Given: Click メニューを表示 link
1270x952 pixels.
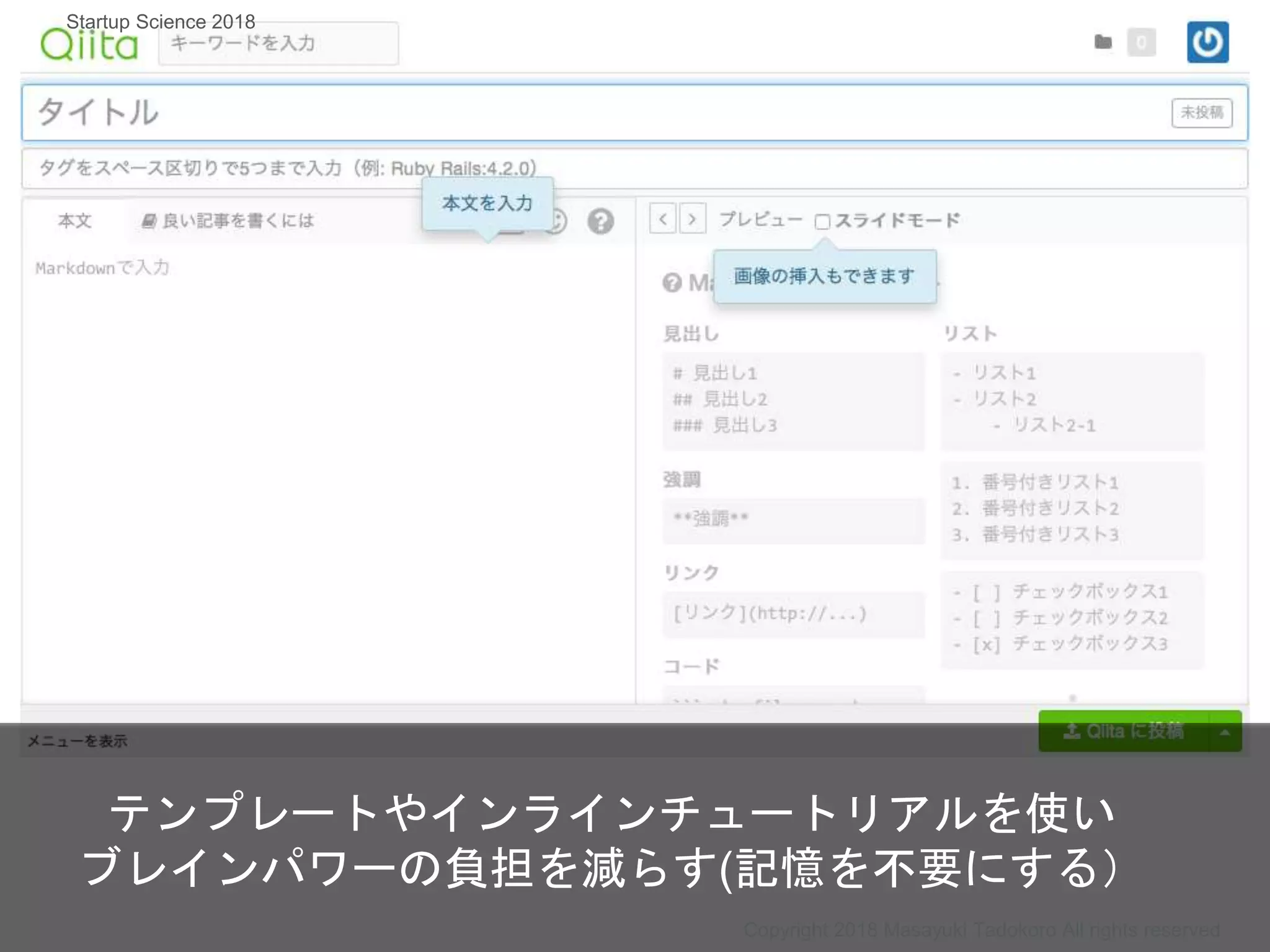Looking at the screenshot, I should 77,741.
